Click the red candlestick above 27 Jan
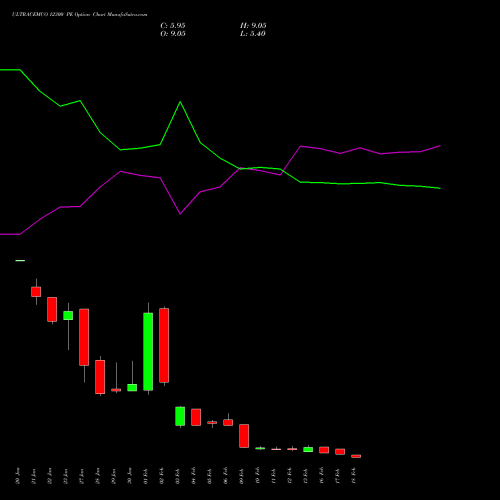This screenshot has height=500, width=500. tap(84, 337)
